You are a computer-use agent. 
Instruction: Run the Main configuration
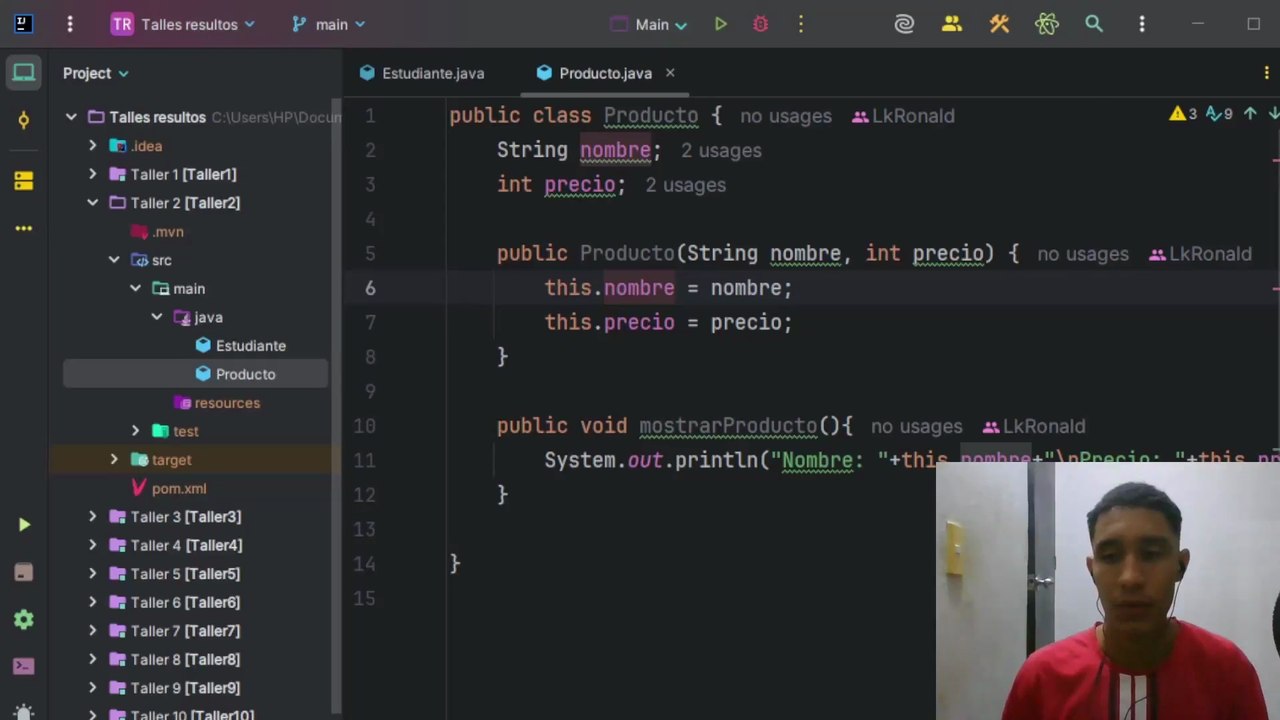tap(721, 24)
